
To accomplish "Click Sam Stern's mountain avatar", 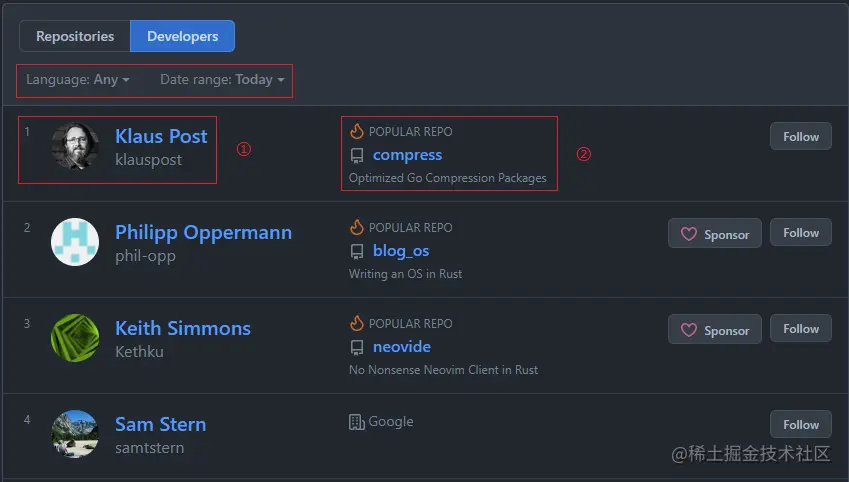I will (75, 434).
